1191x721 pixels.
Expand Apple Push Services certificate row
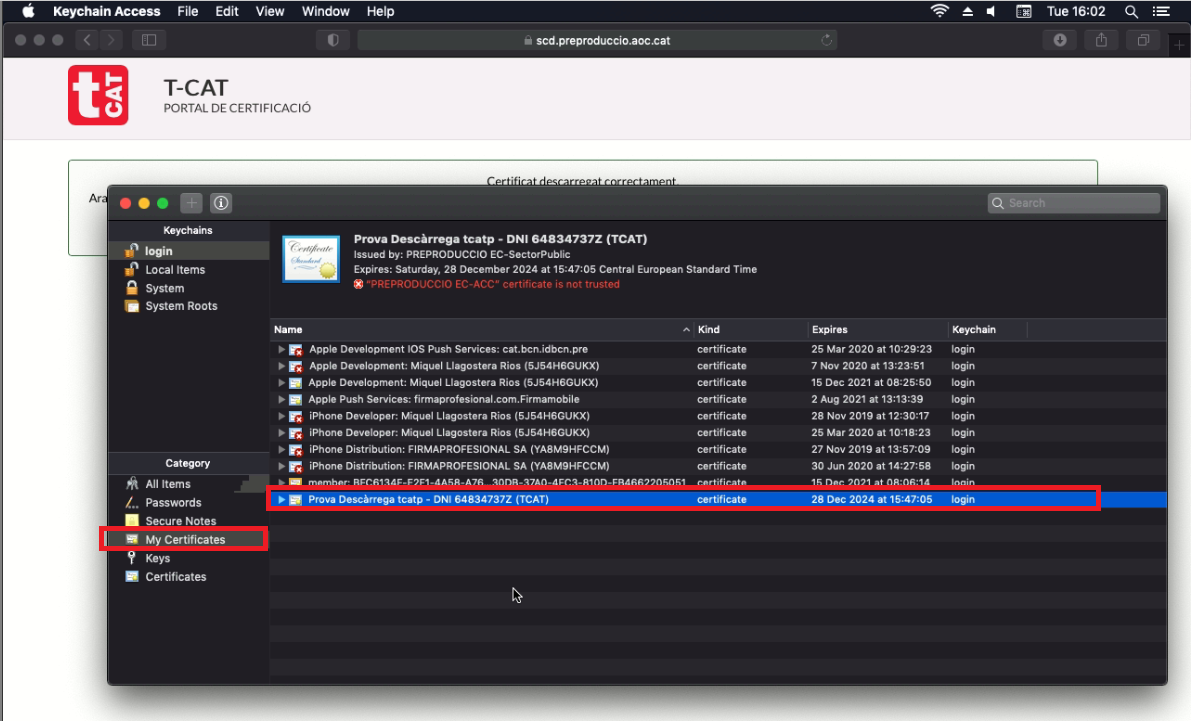(282, 399)
